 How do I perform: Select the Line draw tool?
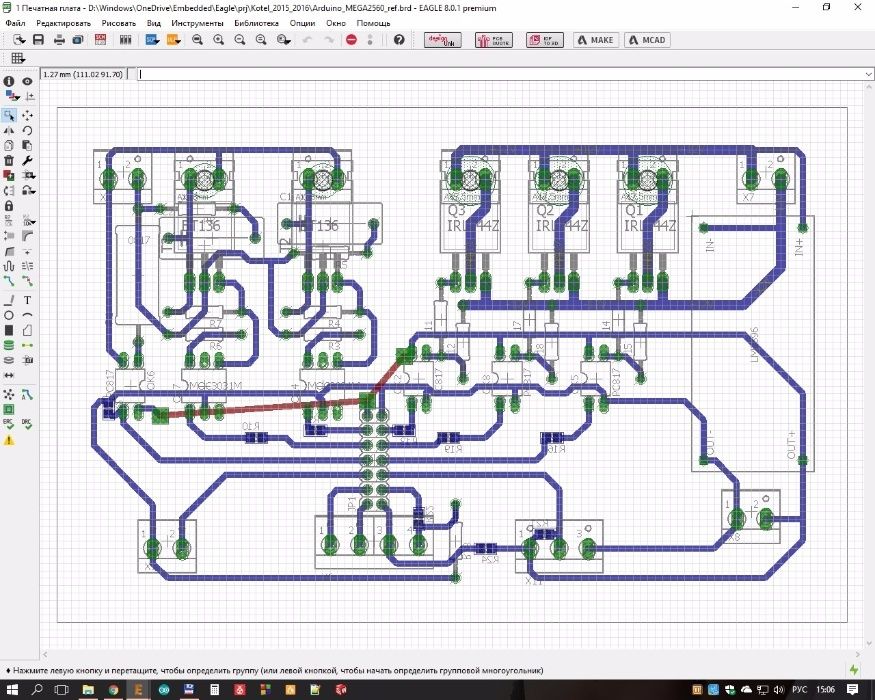click(x=9, y=300)
